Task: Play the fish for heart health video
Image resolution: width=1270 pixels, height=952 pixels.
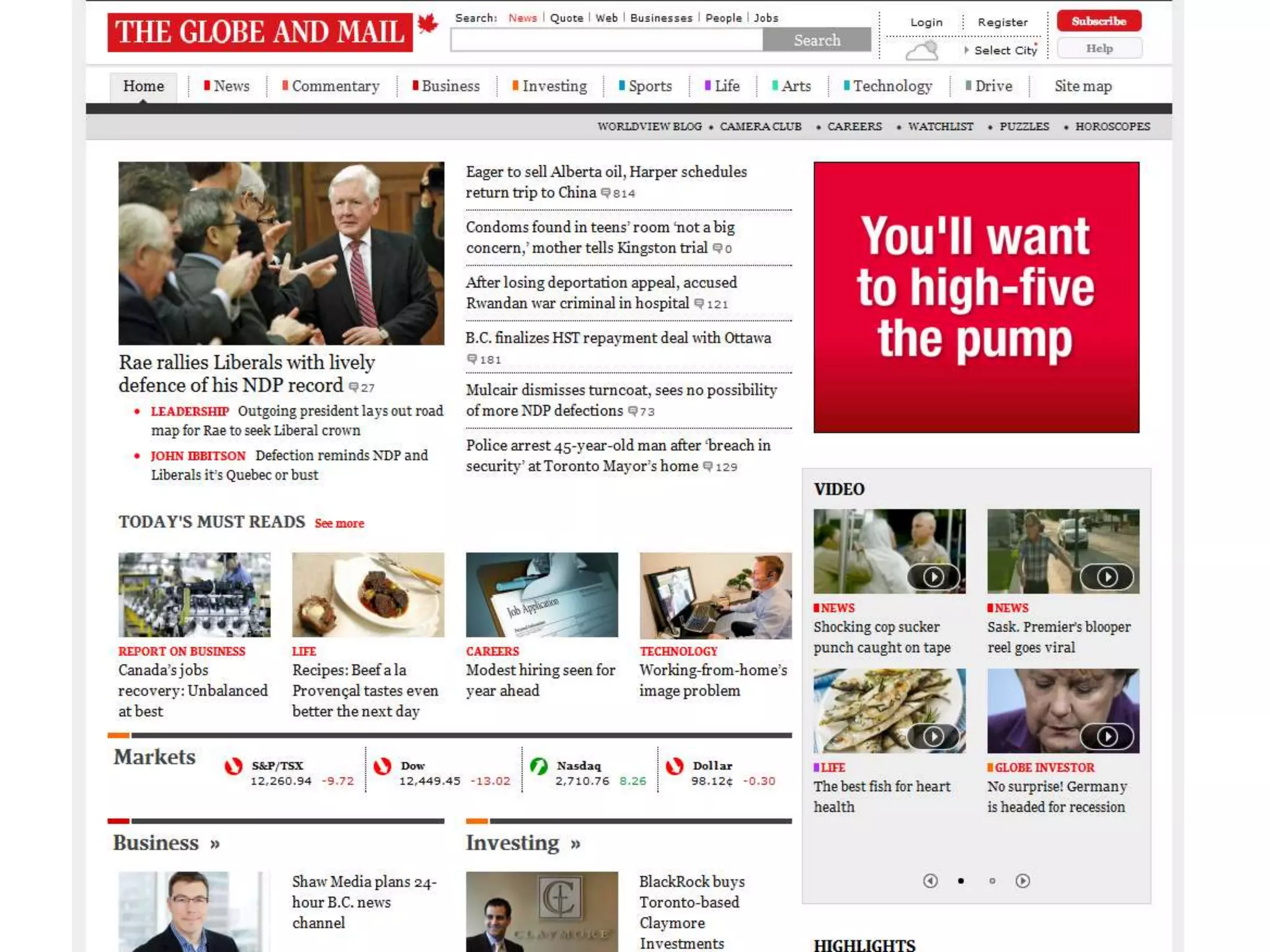Action: [x=933, y=736]
